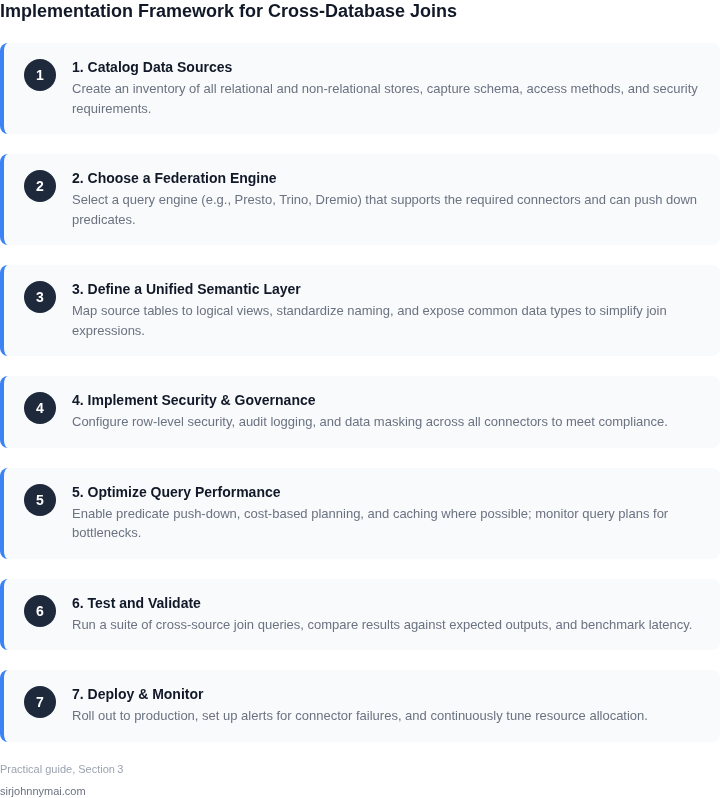Select the step 4 number badge
Screen dimensions: 720x798
coord(40,408)
